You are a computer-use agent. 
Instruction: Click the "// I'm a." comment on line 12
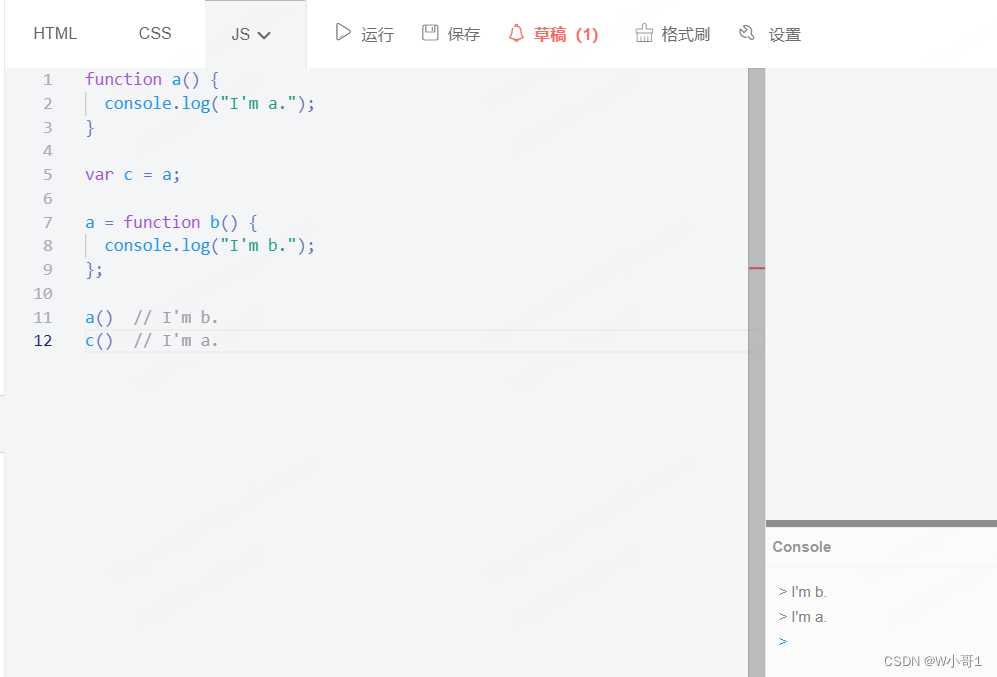point(175,341)
